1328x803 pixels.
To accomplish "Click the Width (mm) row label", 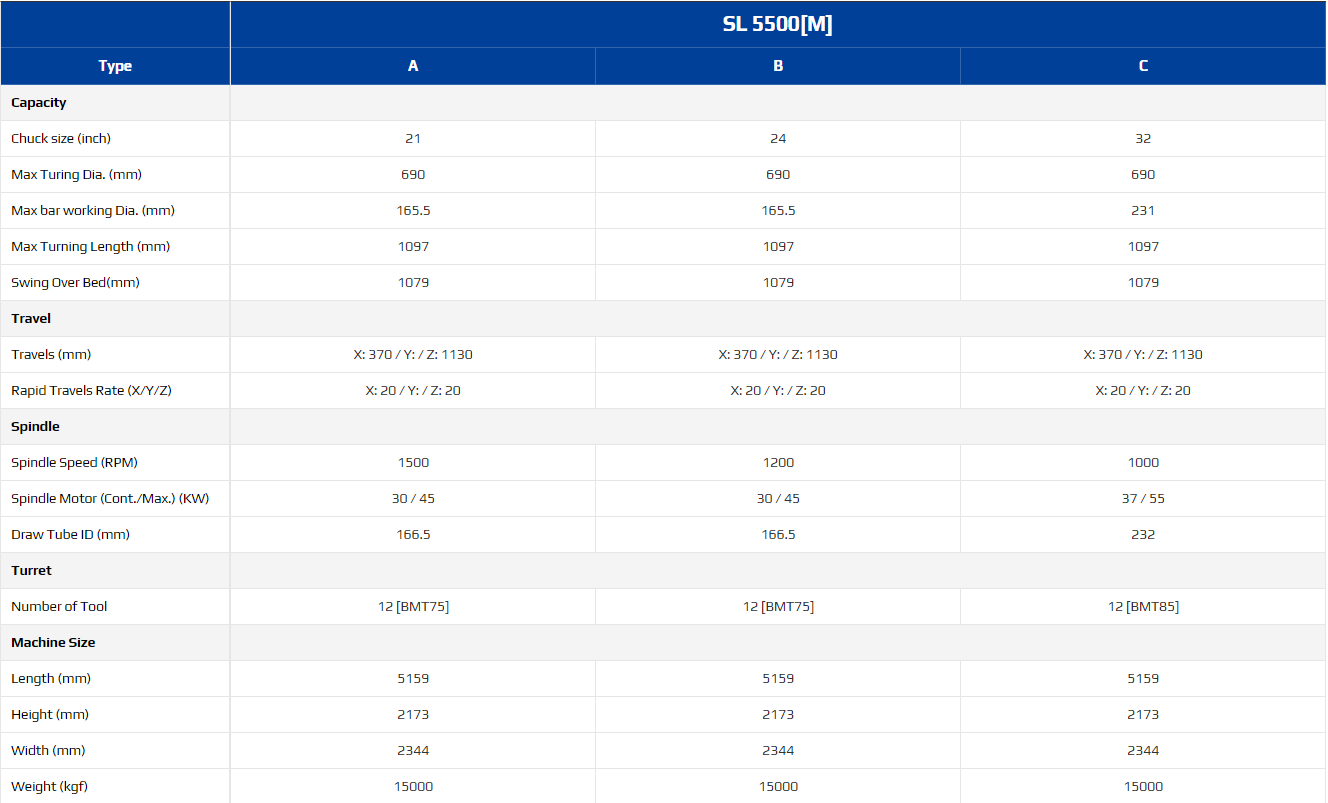I will coord(48,751).
